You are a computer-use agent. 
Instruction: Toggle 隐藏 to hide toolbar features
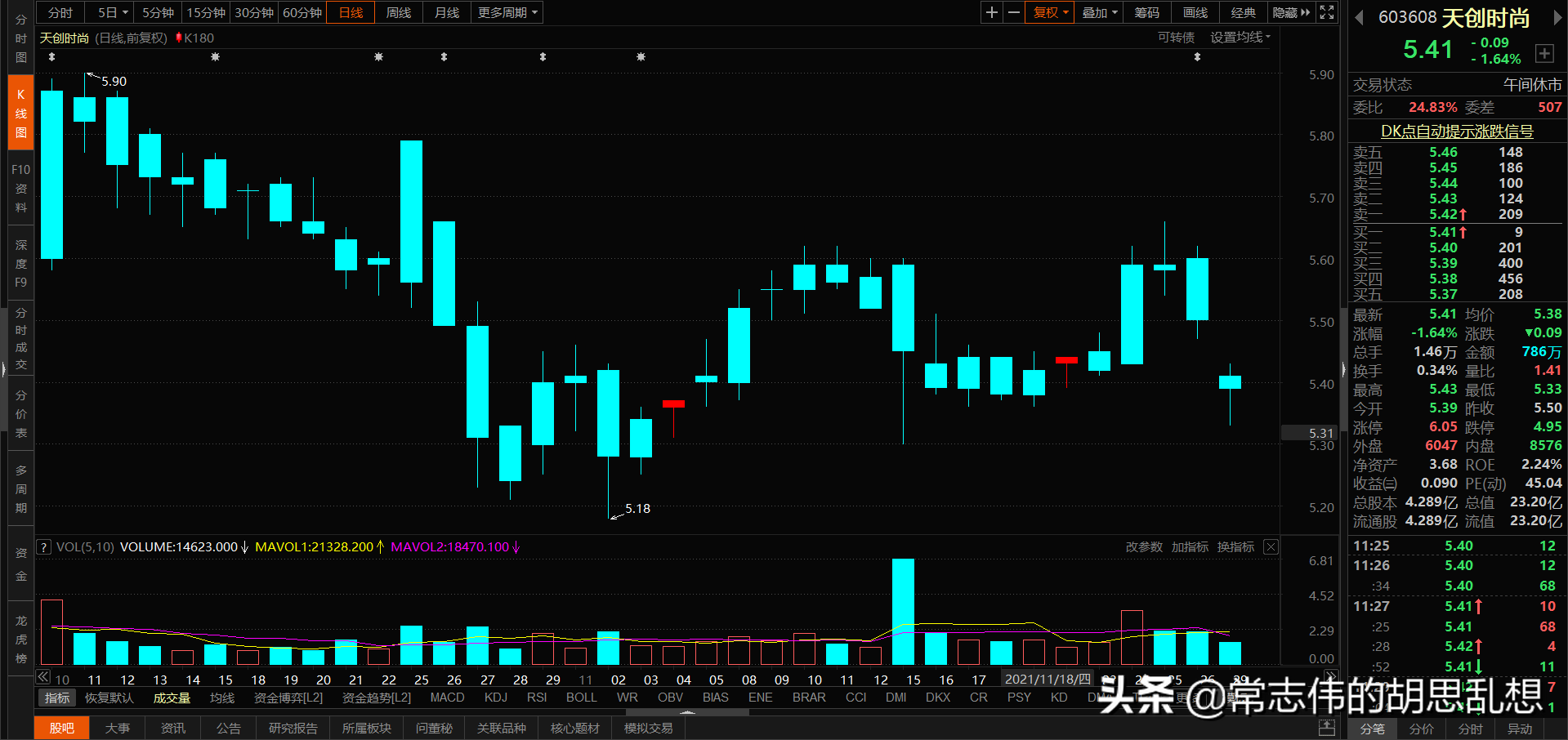(x=1284, y=12)
